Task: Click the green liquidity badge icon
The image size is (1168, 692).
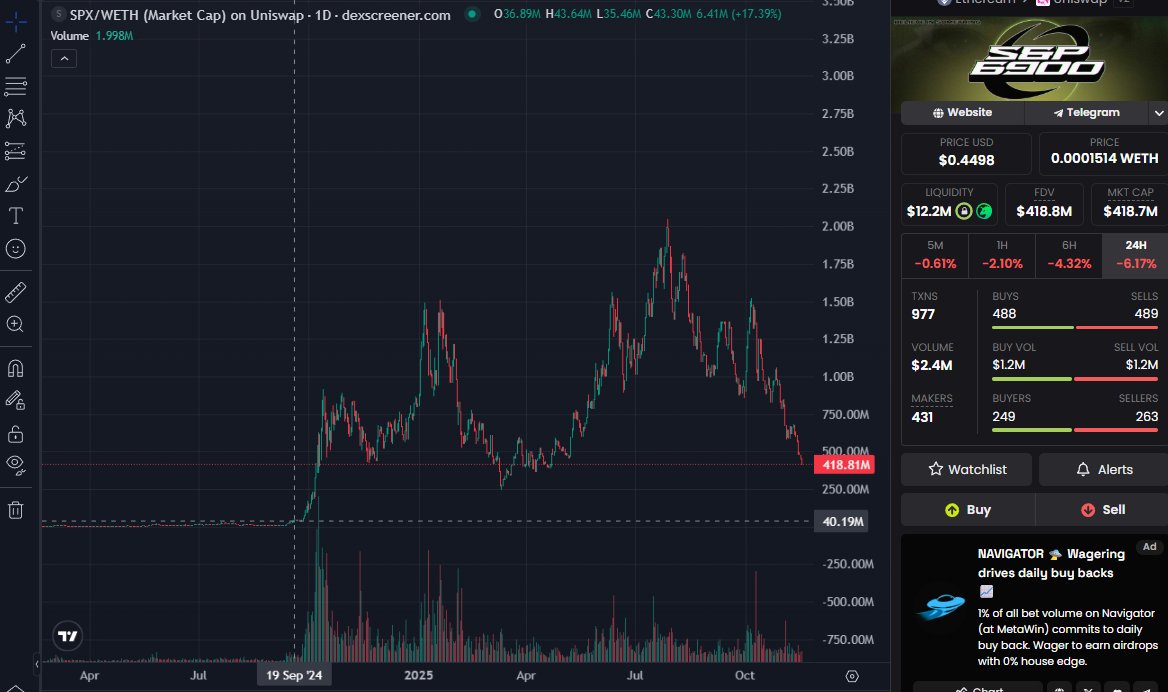Action: point(984,212)
